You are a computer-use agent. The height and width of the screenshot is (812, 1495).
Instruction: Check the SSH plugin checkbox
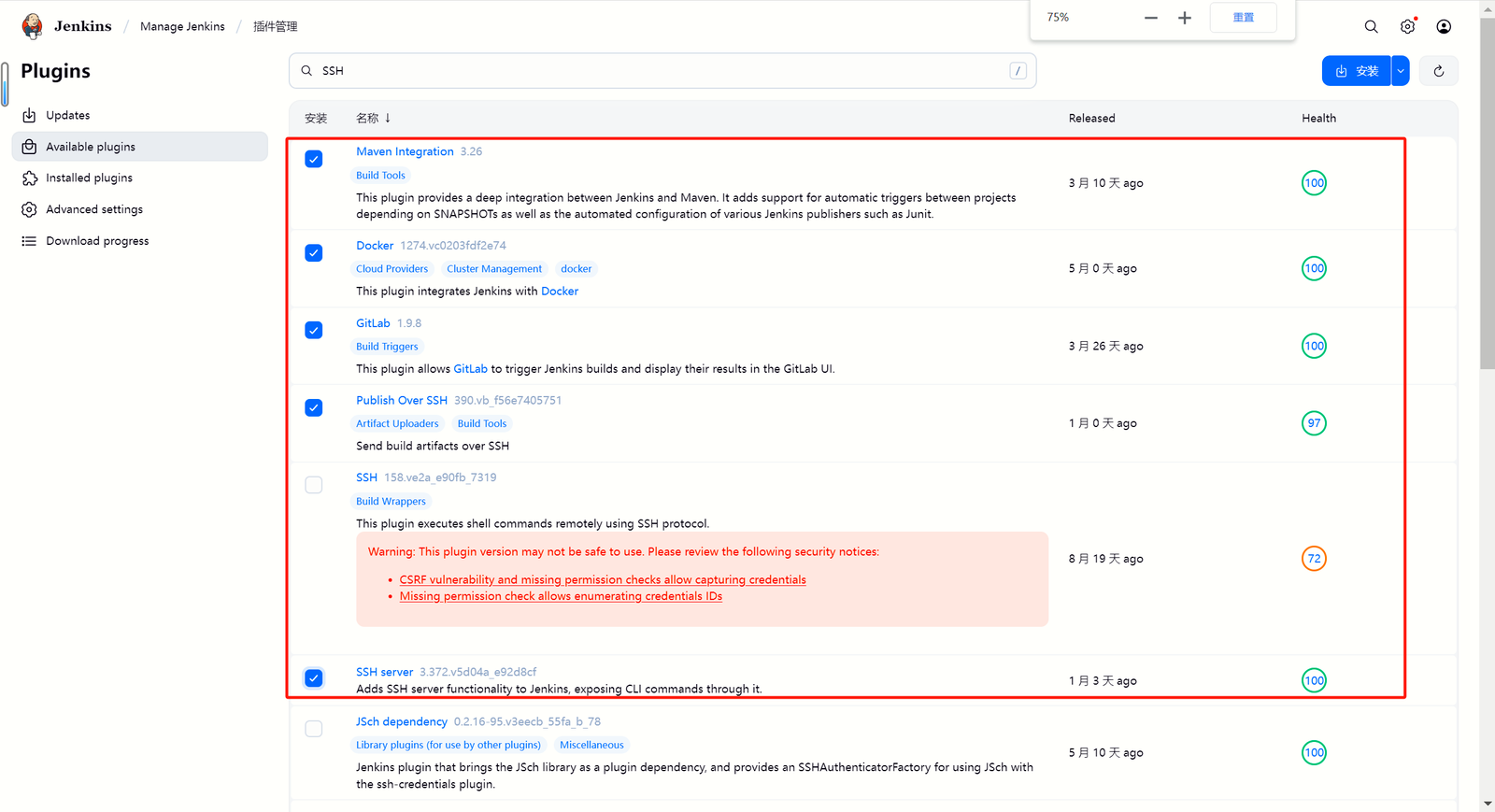pyautogui.click(x=314, y=485)
